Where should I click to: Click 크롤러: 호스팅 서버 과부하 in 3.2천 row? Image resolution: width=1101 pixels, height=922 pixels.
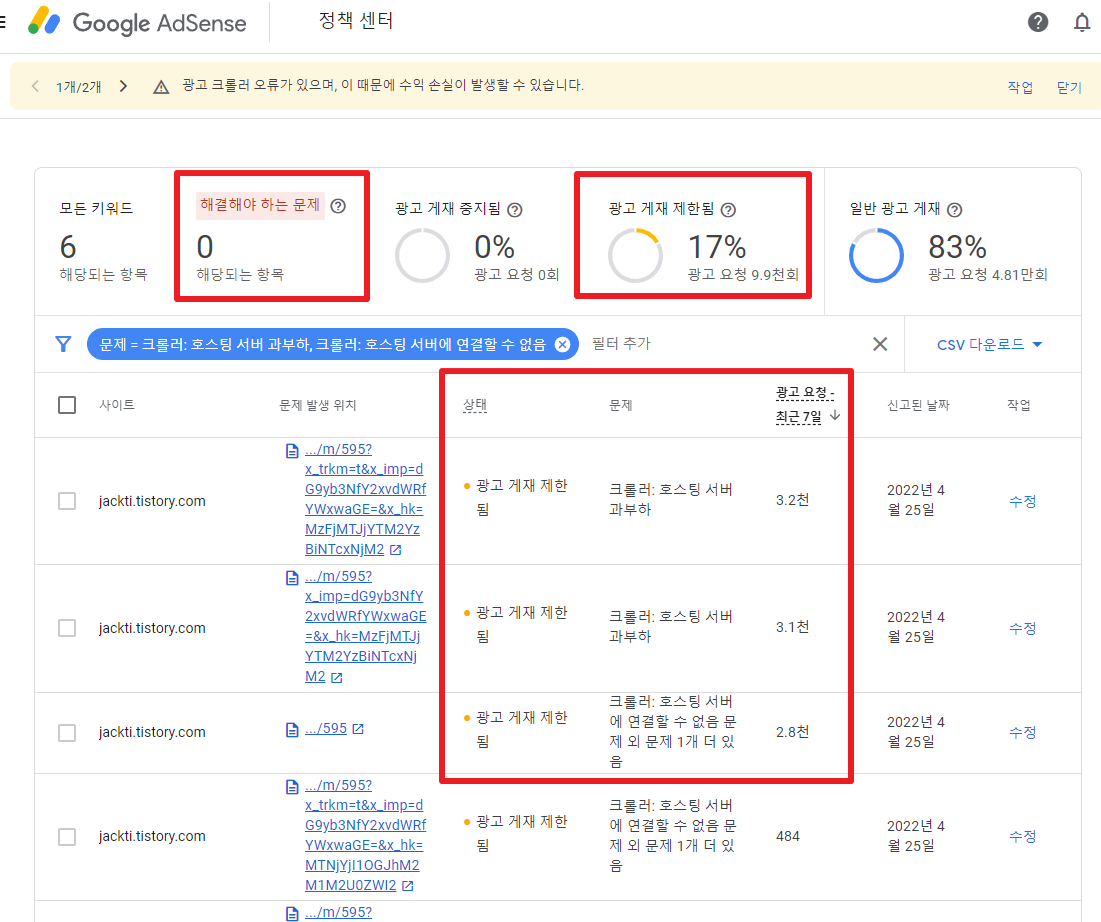tap(671, 499)
